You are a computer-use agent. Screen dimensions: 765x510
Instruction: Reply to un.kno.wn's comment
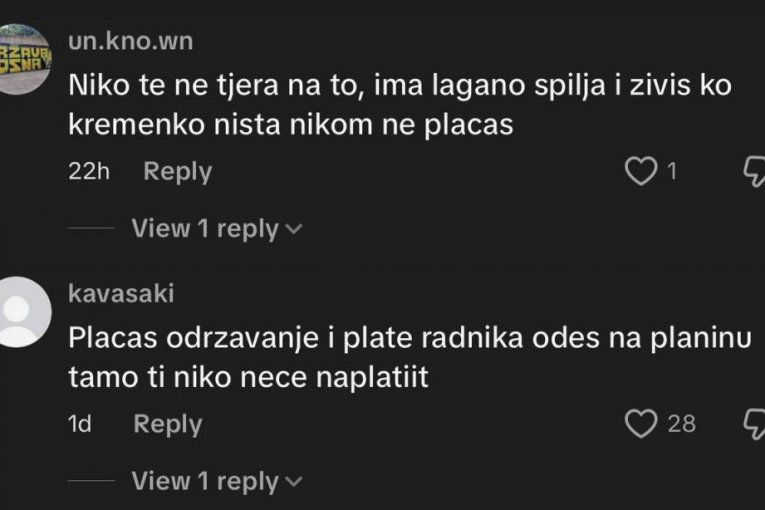(x=177, y=172)
